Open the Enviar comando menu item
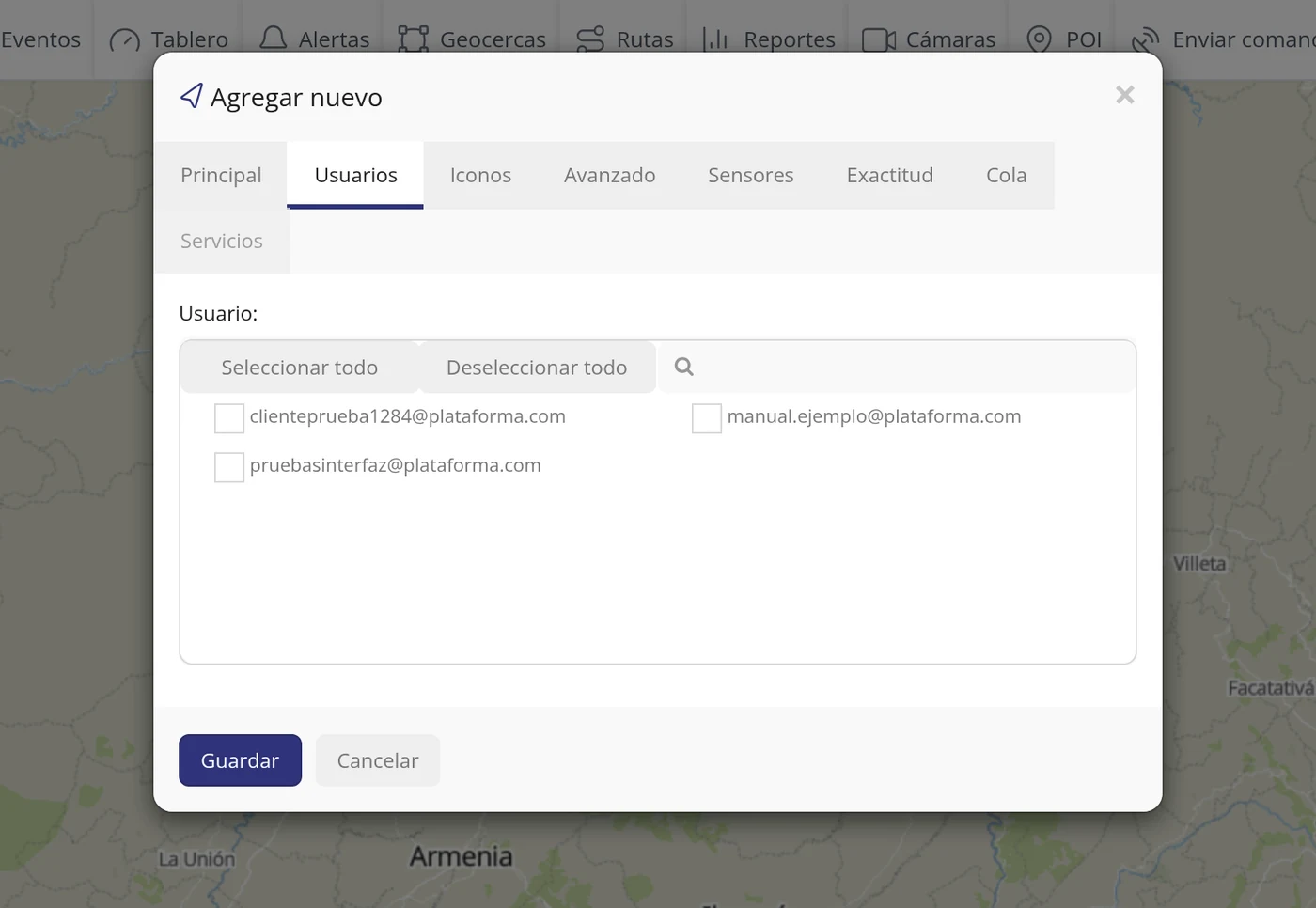The height and width of the screenshot is (908, 1316). [1224, 39]
